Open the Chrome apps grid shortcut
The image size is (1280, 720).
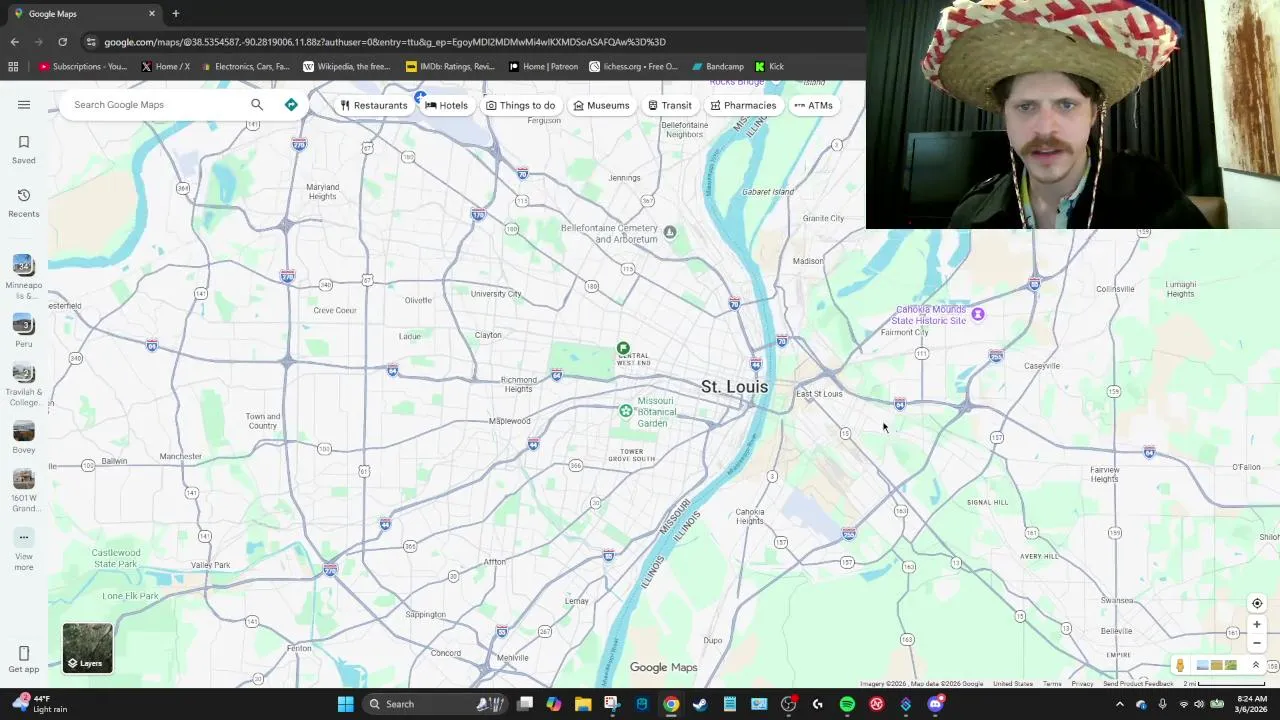point(13,67)
